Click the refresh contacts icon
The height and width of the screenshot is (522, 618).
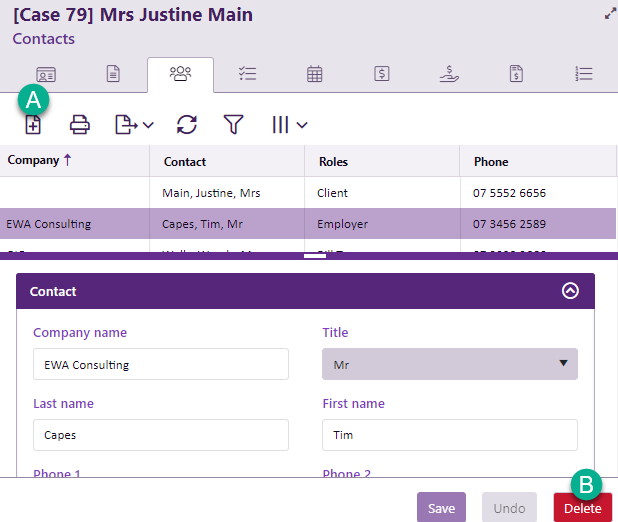187,125
